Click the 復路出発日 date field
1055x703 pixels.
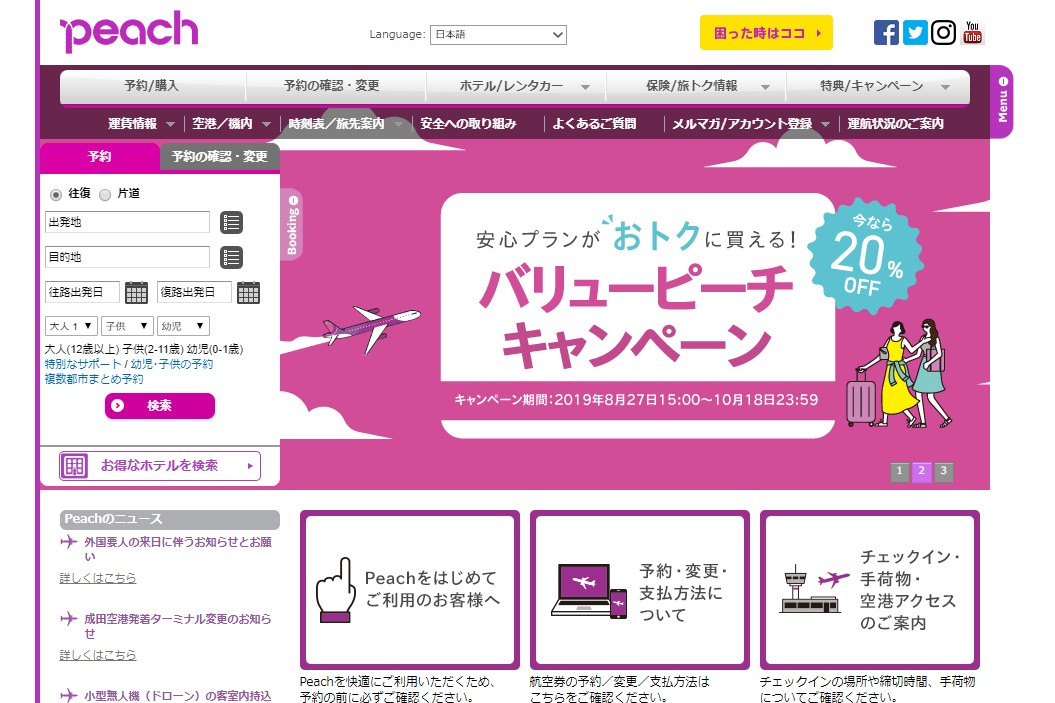(x=194, y=292)
